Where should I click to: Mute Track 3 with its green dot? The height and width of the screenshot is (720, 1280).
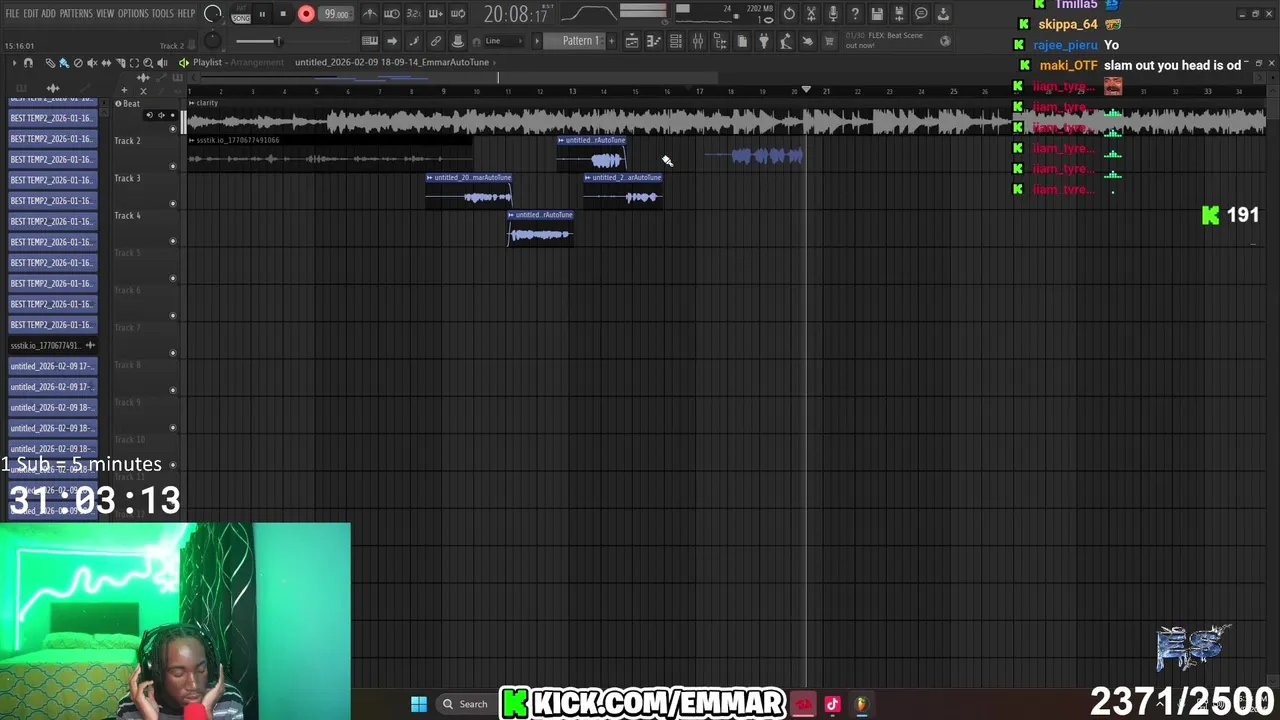click(x=173, y=203)
